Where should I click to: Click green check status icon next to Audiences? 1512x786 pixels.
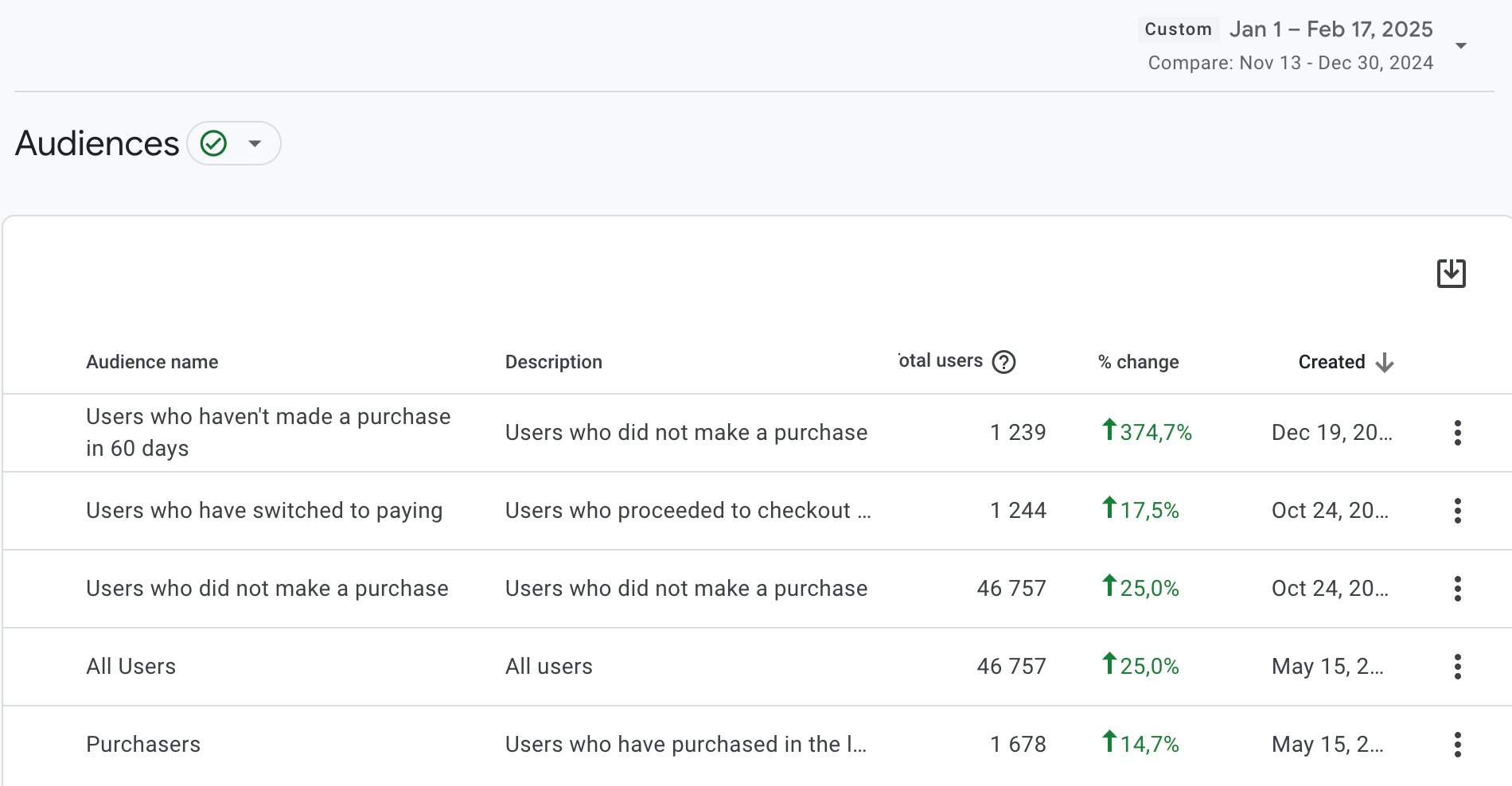213,143
